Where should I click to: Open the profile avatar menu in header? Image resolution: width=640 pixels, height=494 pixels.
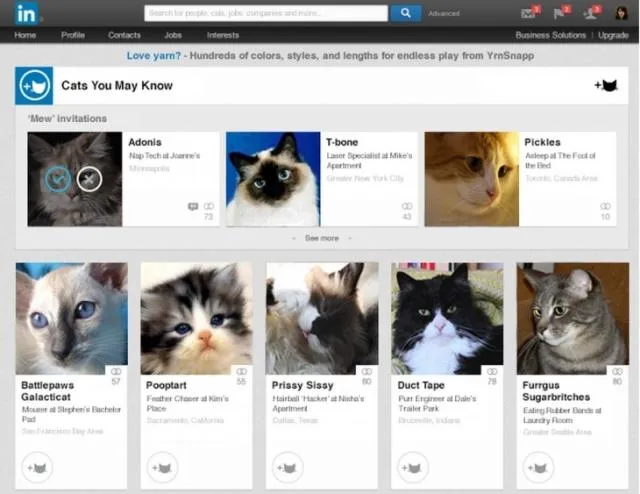point(621,13)
